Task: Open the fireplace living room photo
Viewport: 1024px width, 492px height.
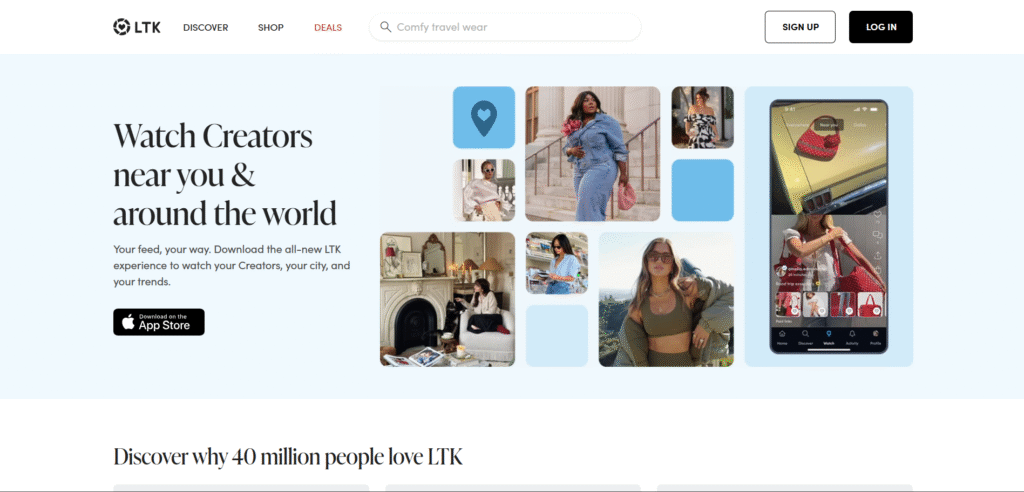Action: tap(447, 299)
